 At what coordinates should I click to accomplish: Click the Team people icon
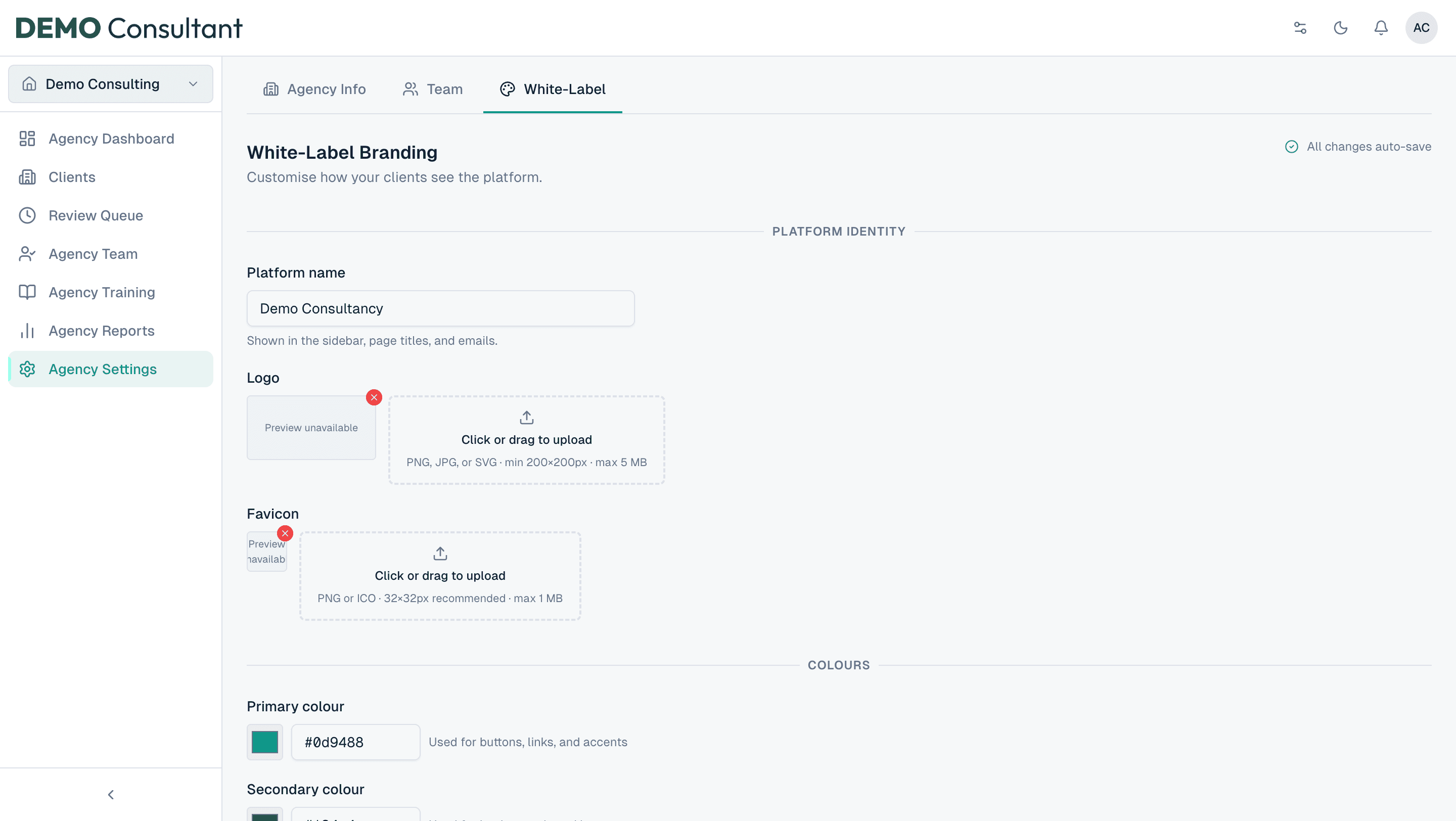click(411, 89)
